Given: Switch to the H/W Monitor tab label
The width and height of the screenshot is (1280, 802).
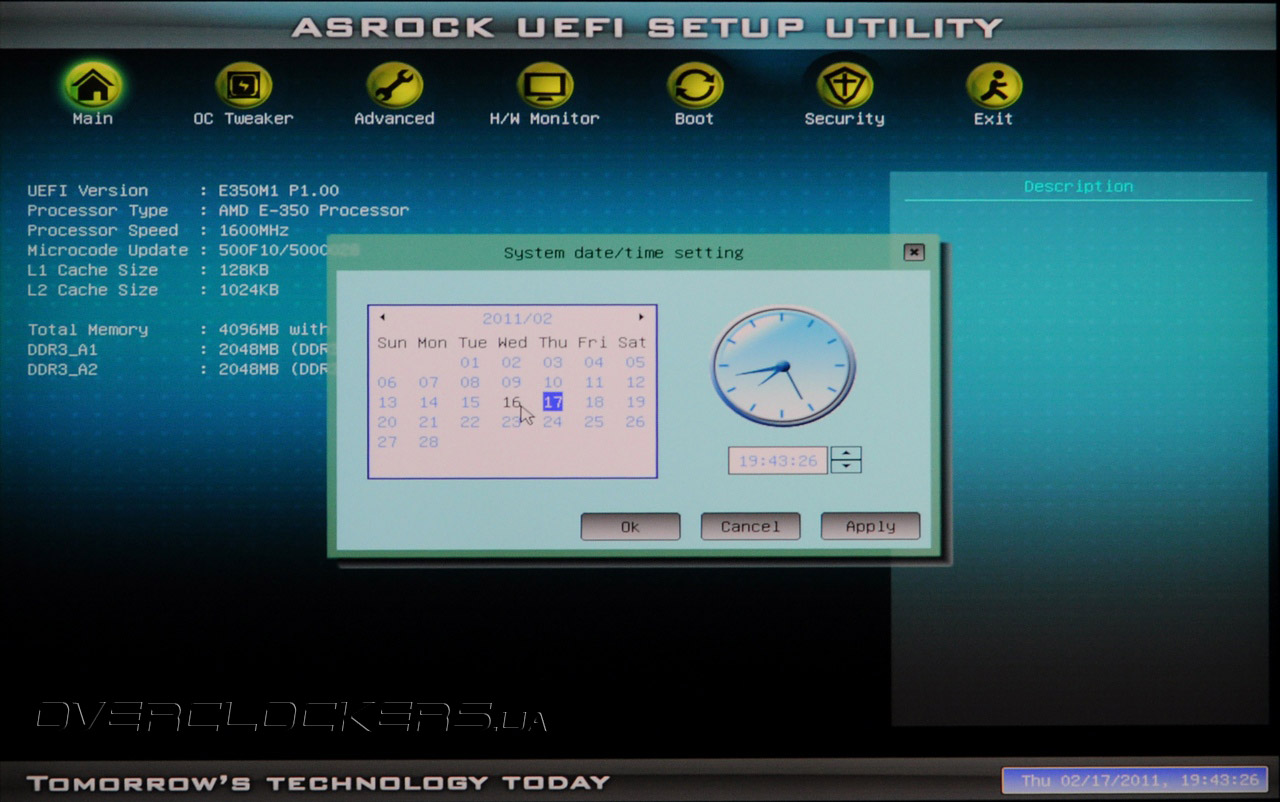Looking at the screenshot, I should click(x=544, y=119).
